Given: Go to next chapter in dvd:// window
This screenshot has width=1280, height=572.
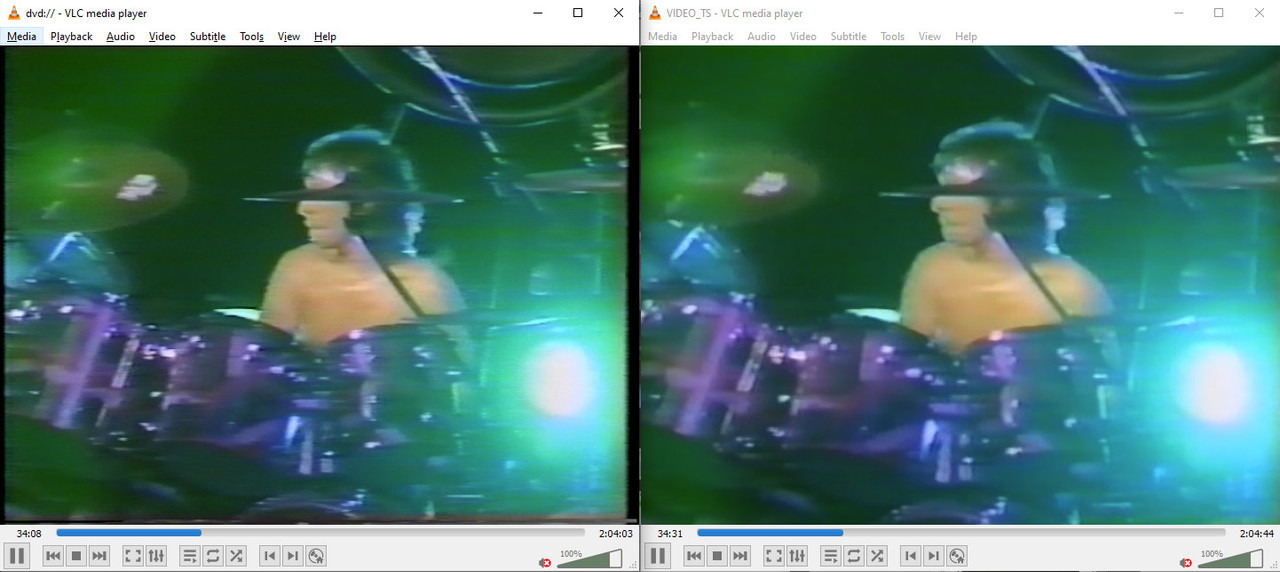Looking at the screenshot, I should (293, 556).
